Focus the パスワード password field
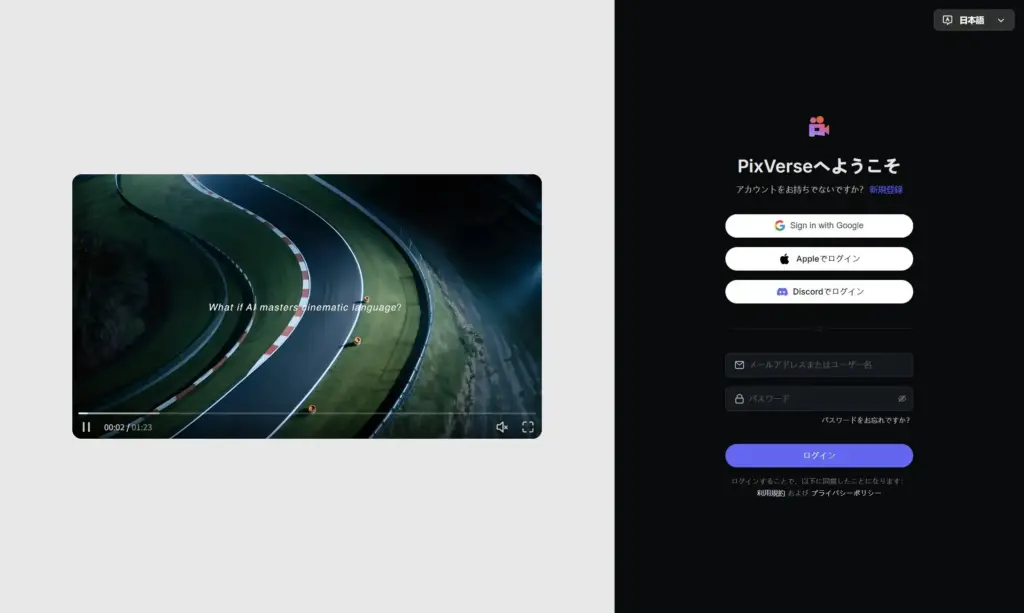The height and width of the screenshot is (613, 1024). pyautogui.click(x=819, y=398)
